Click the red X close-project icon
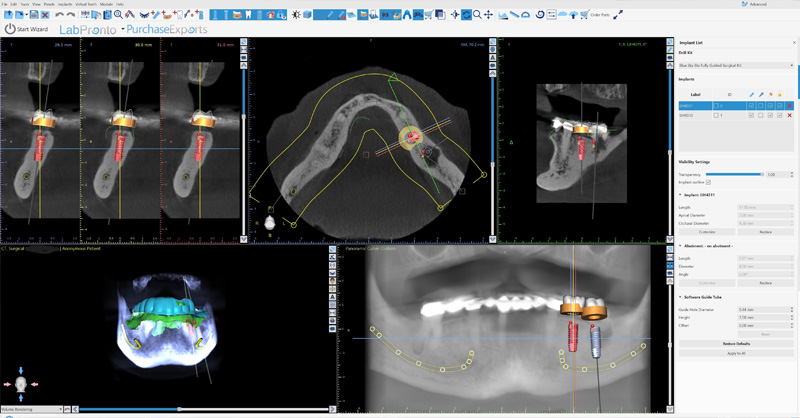The width and height of the screenshot is (800, 418). tap(45, 15)
